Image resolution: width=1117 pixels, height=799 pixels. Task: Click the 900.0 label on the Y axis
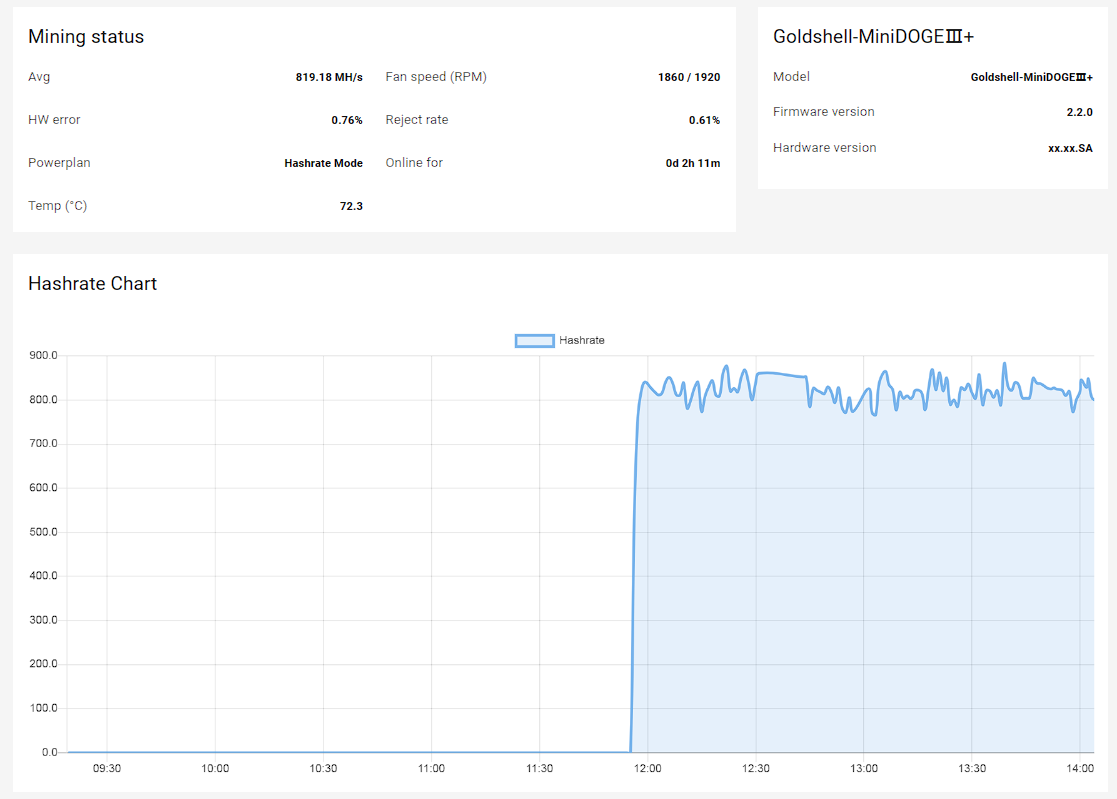point(42,356)
